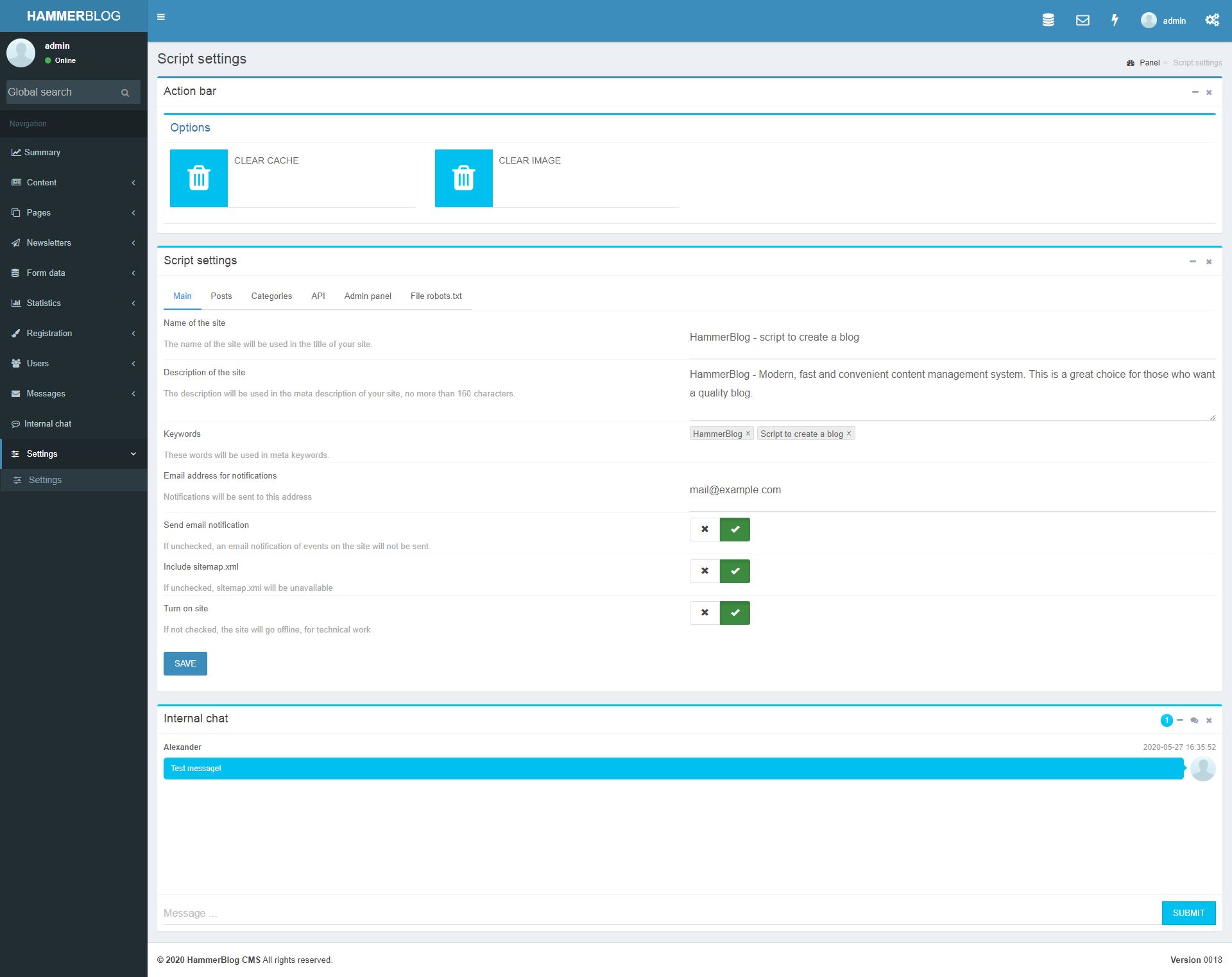
Task: Click the Clear Cache trash icon
Action: tap(199, 178)
